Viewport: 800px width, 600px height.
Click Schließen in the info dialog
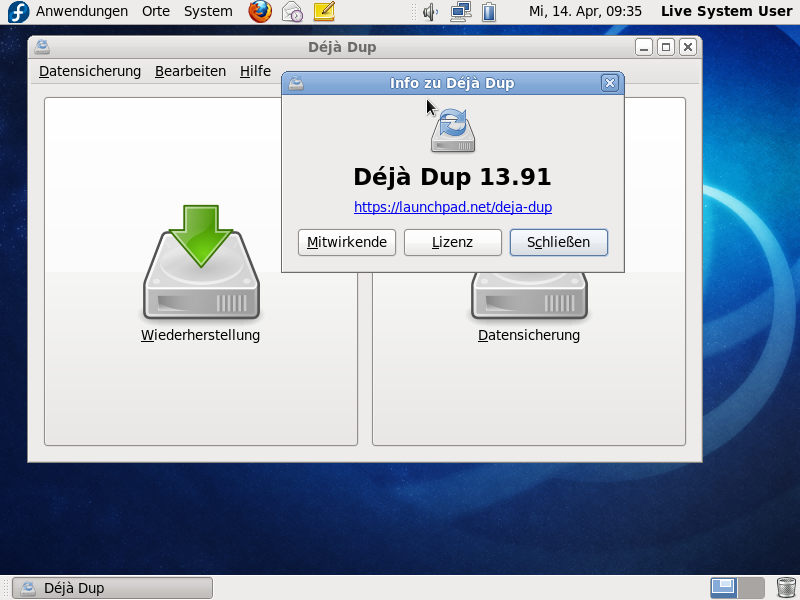point(559,242)
